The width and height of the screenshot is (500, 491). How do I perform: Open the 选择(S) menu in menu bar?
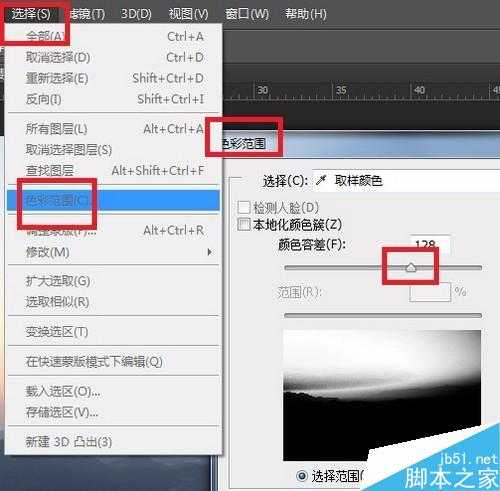click(x=31, y=14)
